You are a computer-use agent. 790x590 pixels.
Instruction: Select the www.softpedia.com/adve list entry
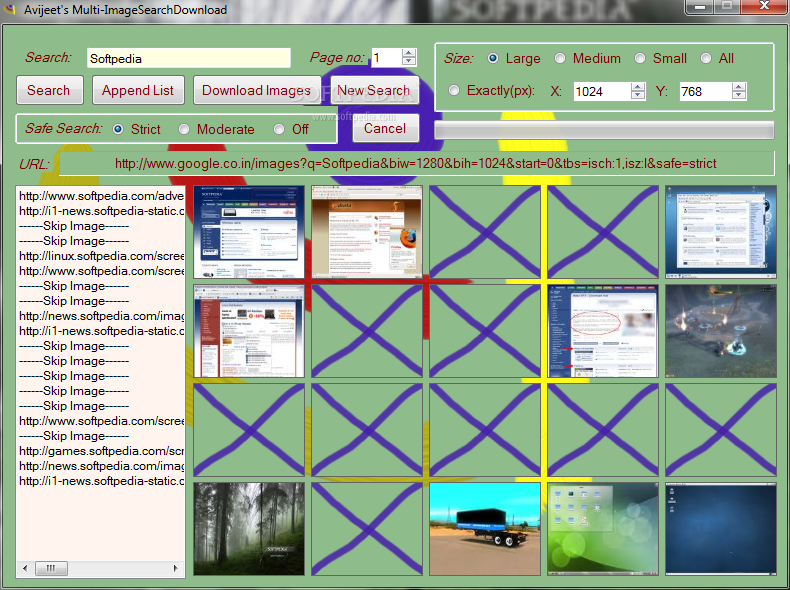[101, 195]
